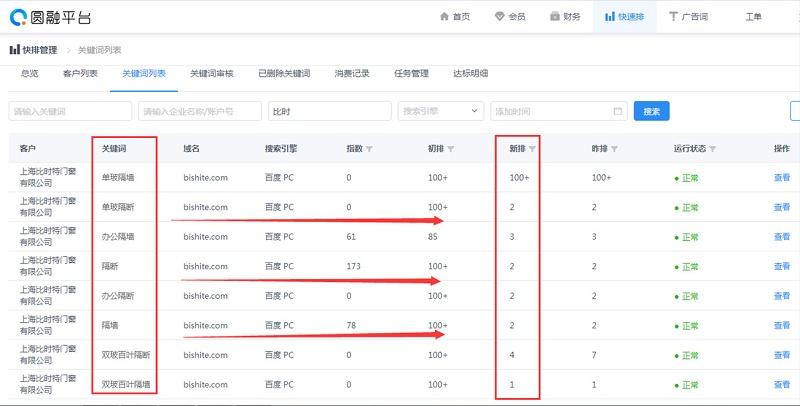Viewport: 800px width, 406px height.
Task: Click 查看 link for 单玻隔墙 row
Action: [781, 178]
